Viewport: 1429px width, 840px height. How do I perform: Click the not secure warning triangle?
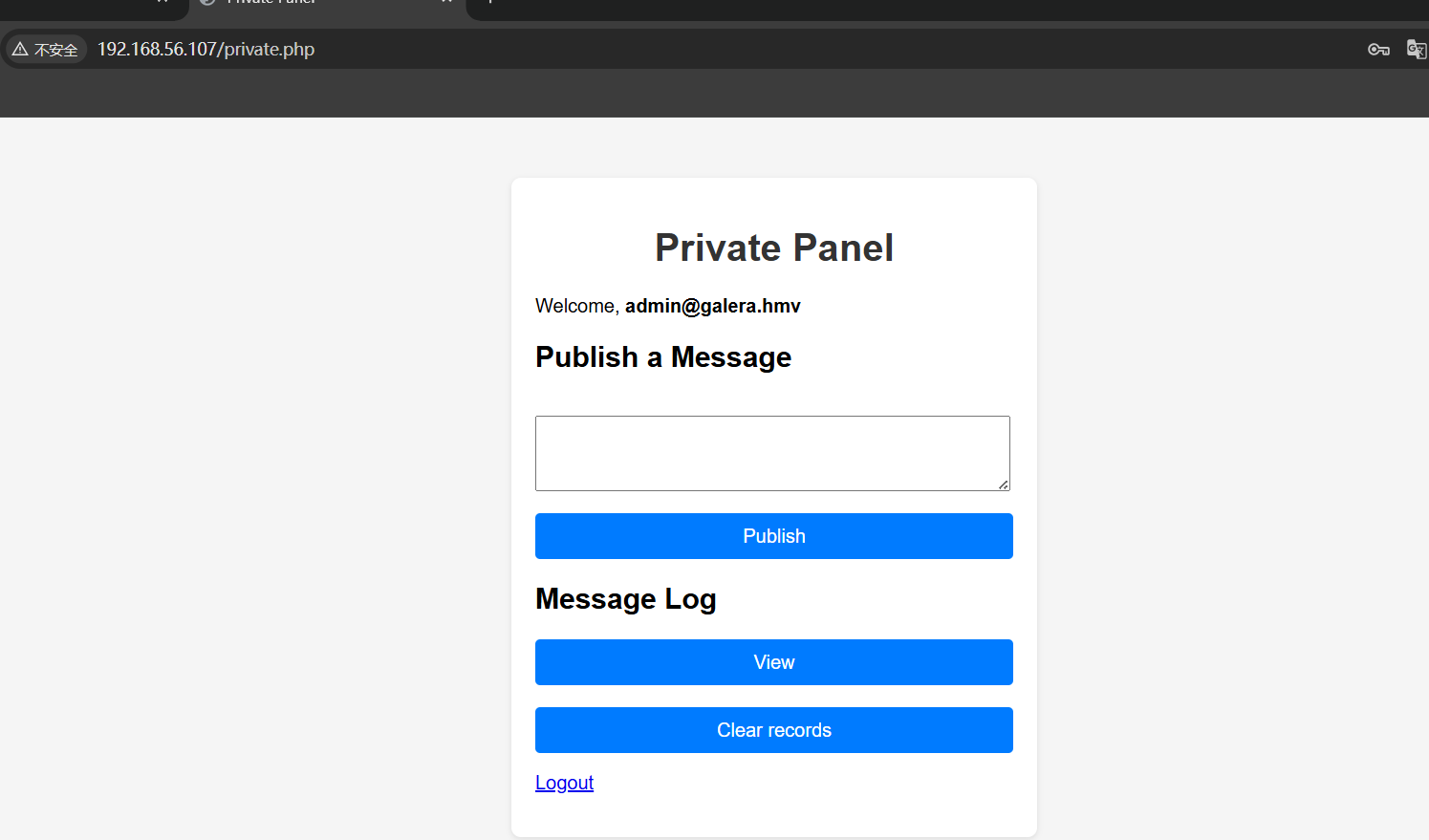20,49
